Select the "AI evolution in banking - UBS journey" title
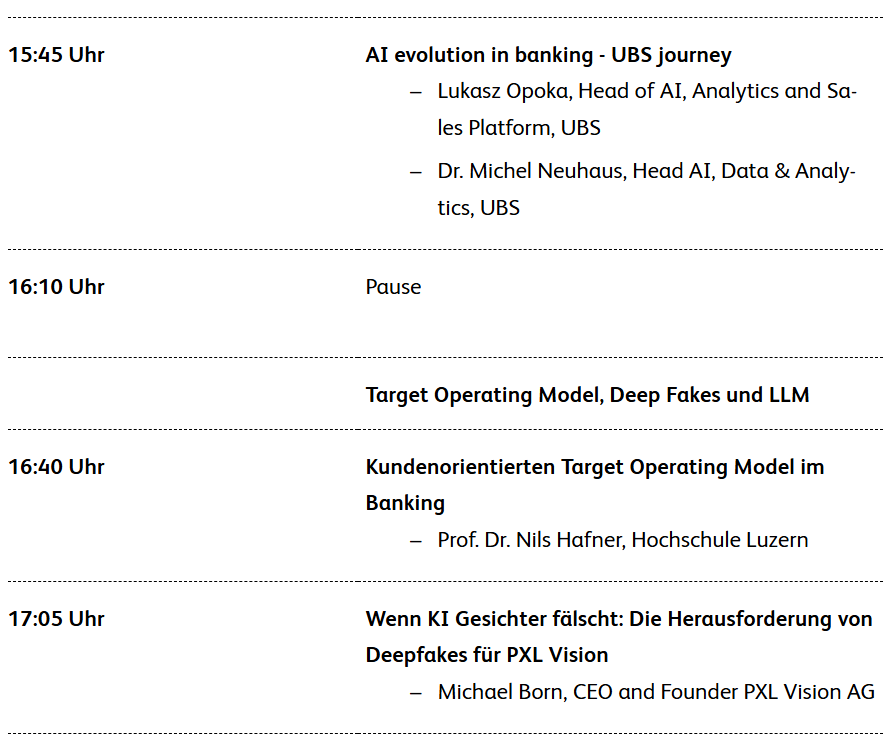 [x=548, y=55]
